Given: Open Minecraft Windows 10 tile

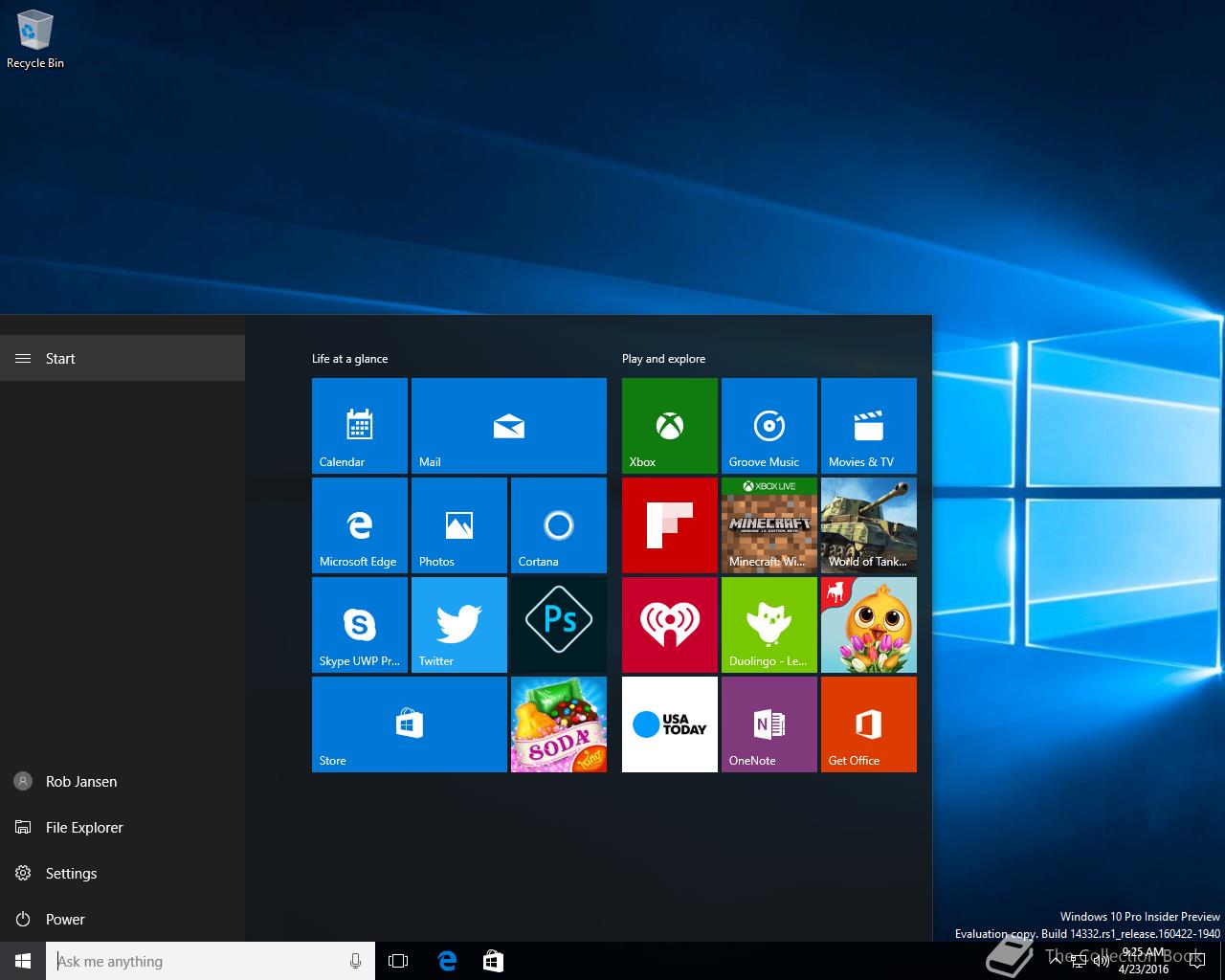Looking at the screenshot, I should pyautogui.click(x=769, y=525).
